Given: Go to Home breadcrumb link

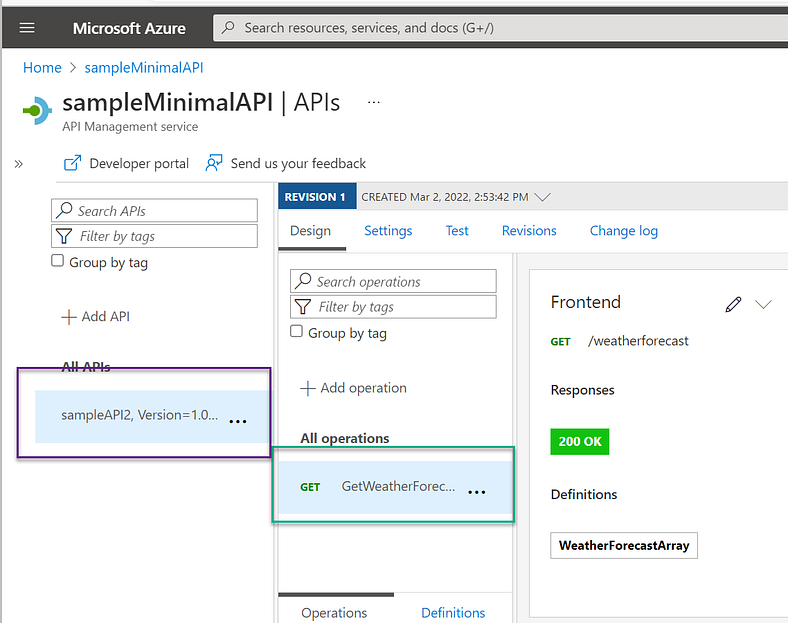Looking at the screenshot, I should pos(42,68).
